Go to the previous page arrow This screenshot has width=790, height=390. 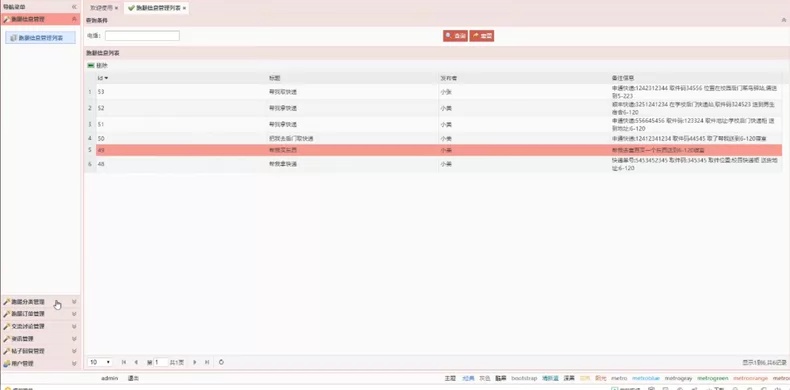coord(136,362)
